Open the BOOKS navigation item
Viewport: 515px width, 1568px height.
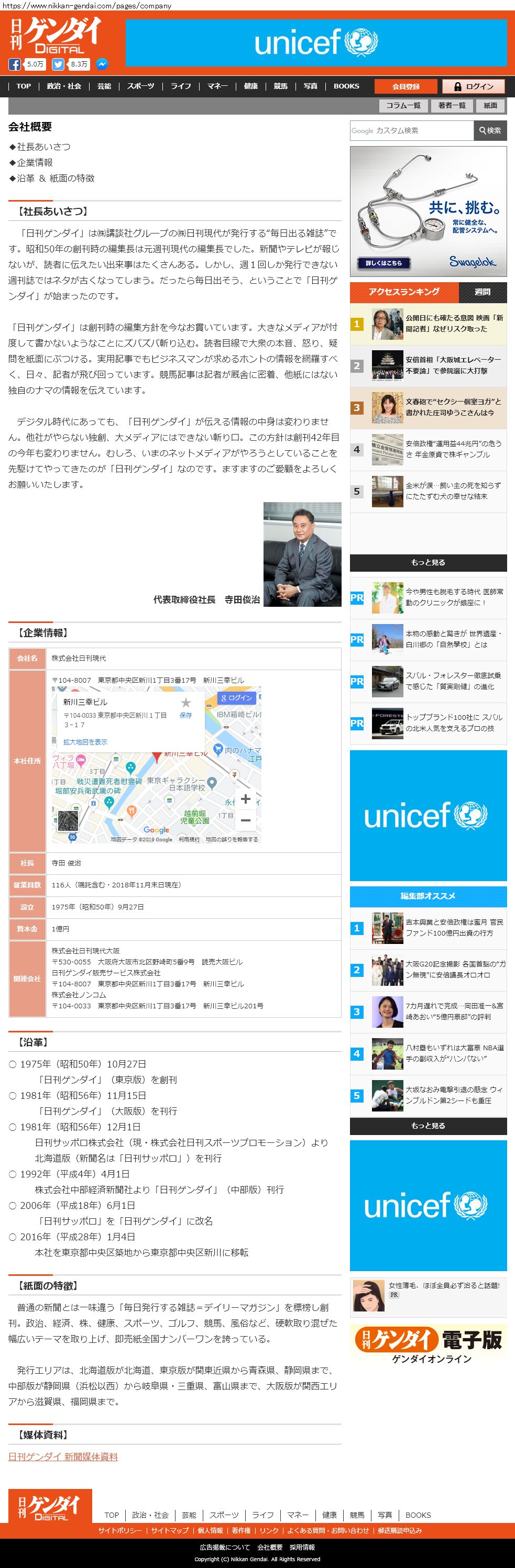[346, 86]
